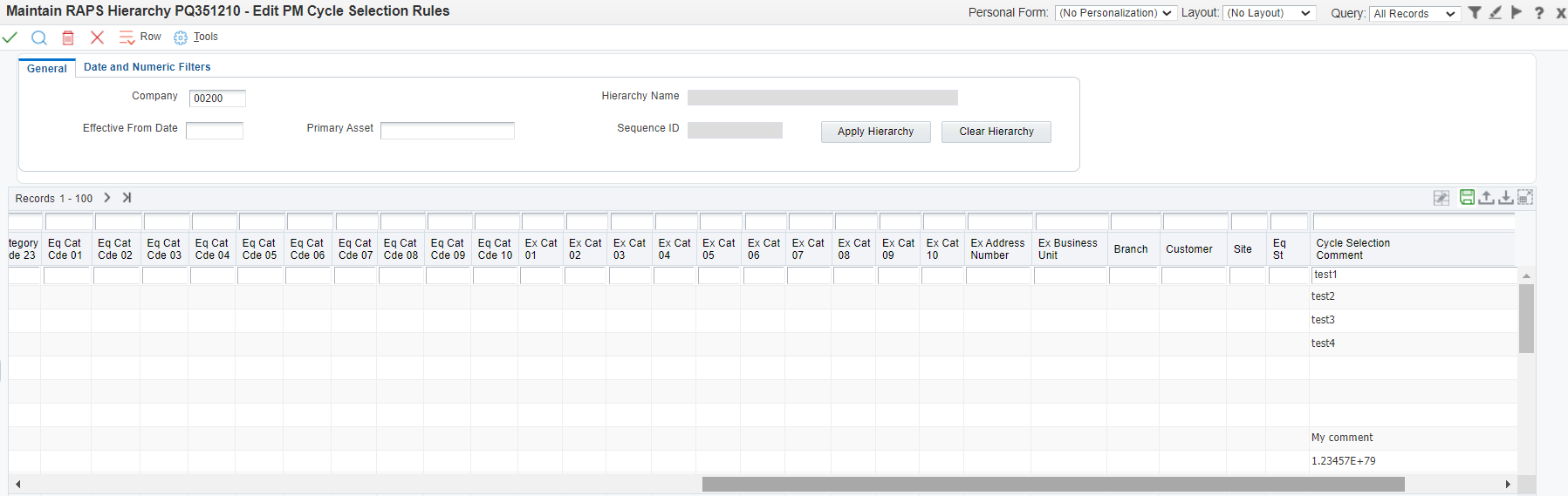Viewport: 1568px width, 496px height.
Task: Open the Row menu
Action: (141, 37)
